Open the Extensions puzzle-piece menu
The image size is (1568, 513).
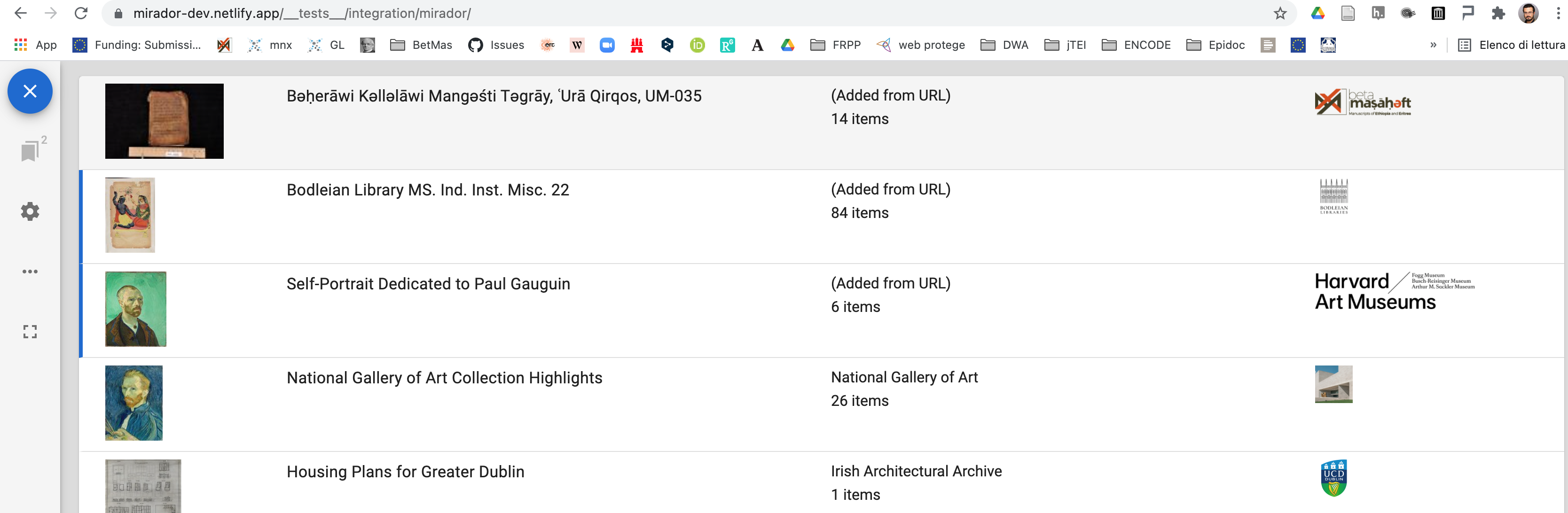(x=1498, y=13)
